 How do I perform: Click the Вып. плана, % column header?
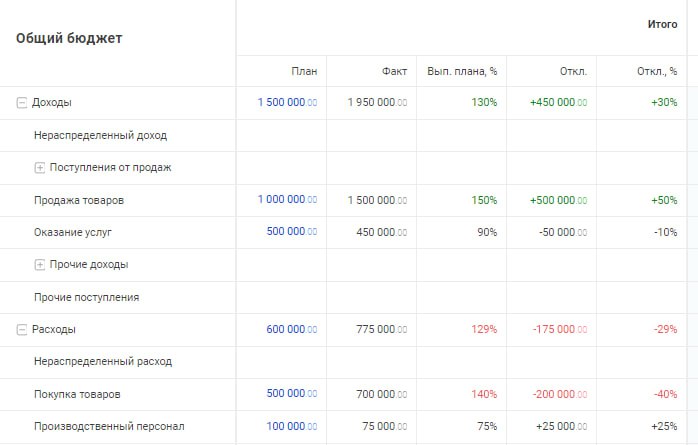[x=462, y=71]
